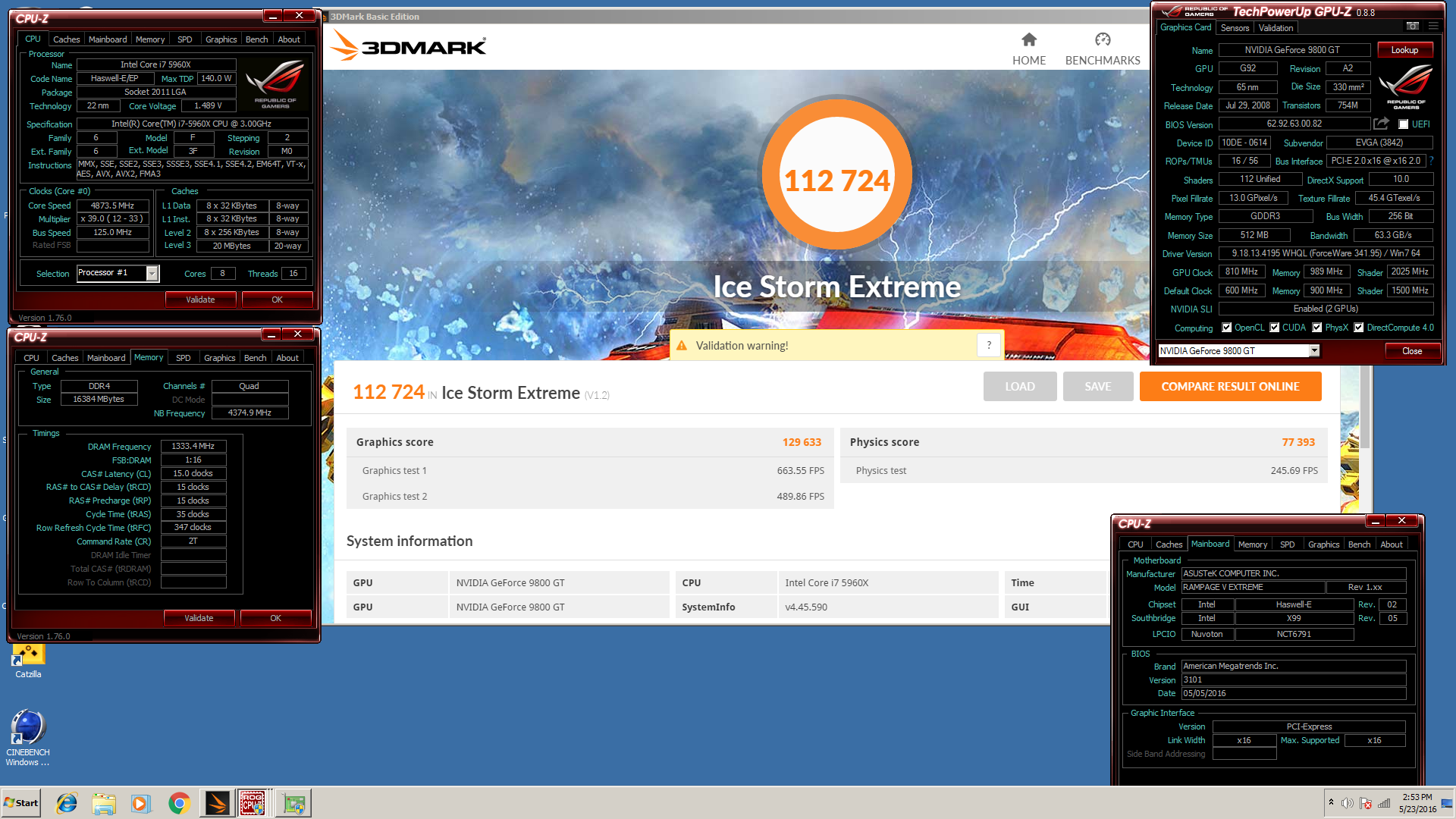Click Validate in memory CPU-Z window
Viewport: 1456px width, 819px height.
pos(199,618)
